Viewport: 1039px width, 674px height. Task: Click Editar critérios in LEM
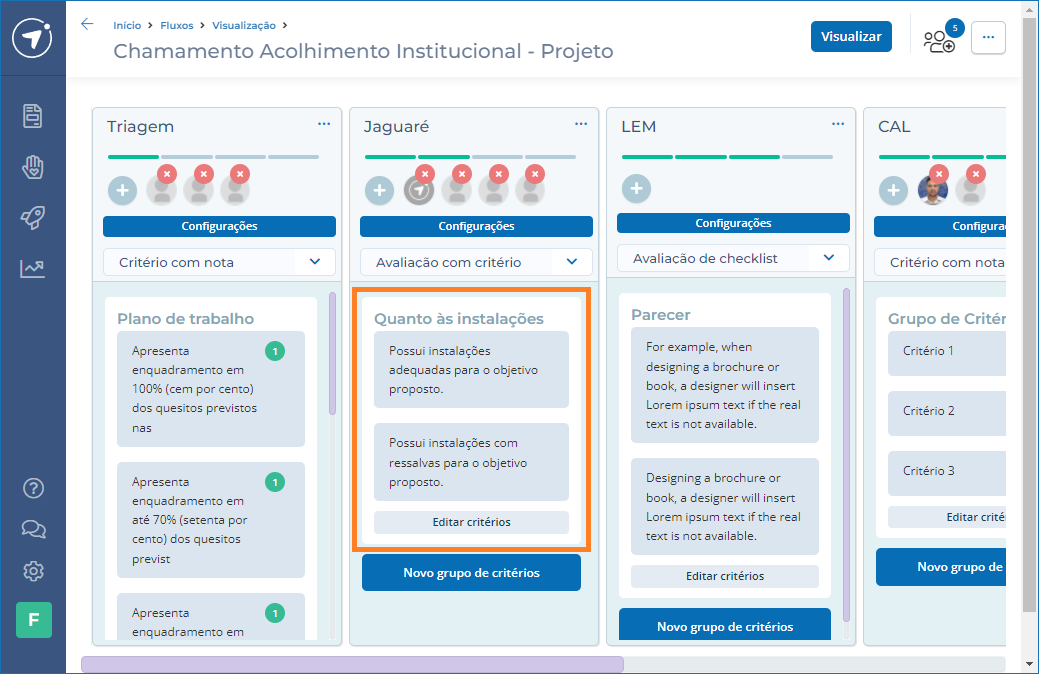(x=725, y=577)
